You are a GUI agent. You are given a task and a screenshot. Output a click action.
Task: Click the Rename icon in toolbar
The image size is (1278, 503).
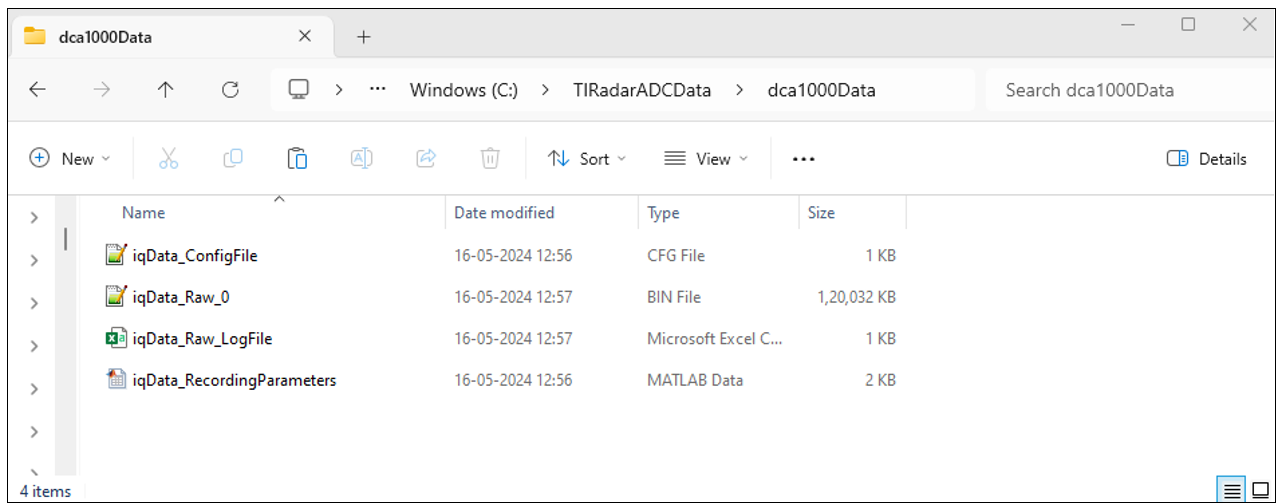point(361,158)
